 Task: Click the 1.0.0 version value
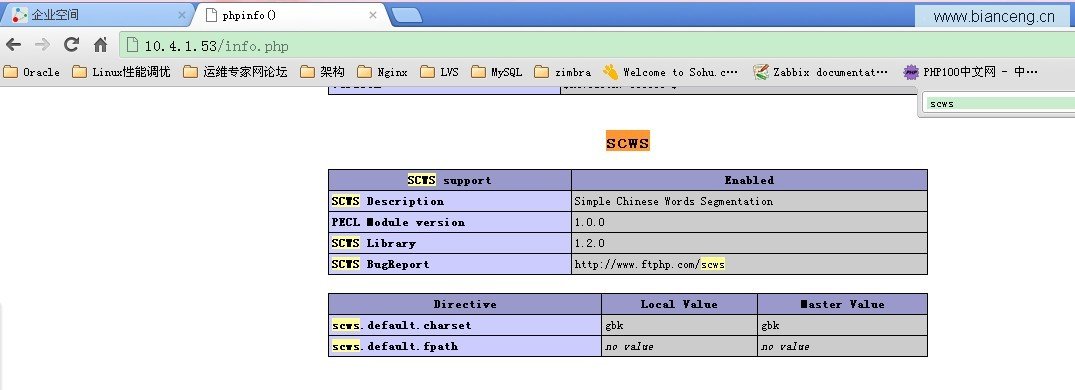tap(590, 223)
